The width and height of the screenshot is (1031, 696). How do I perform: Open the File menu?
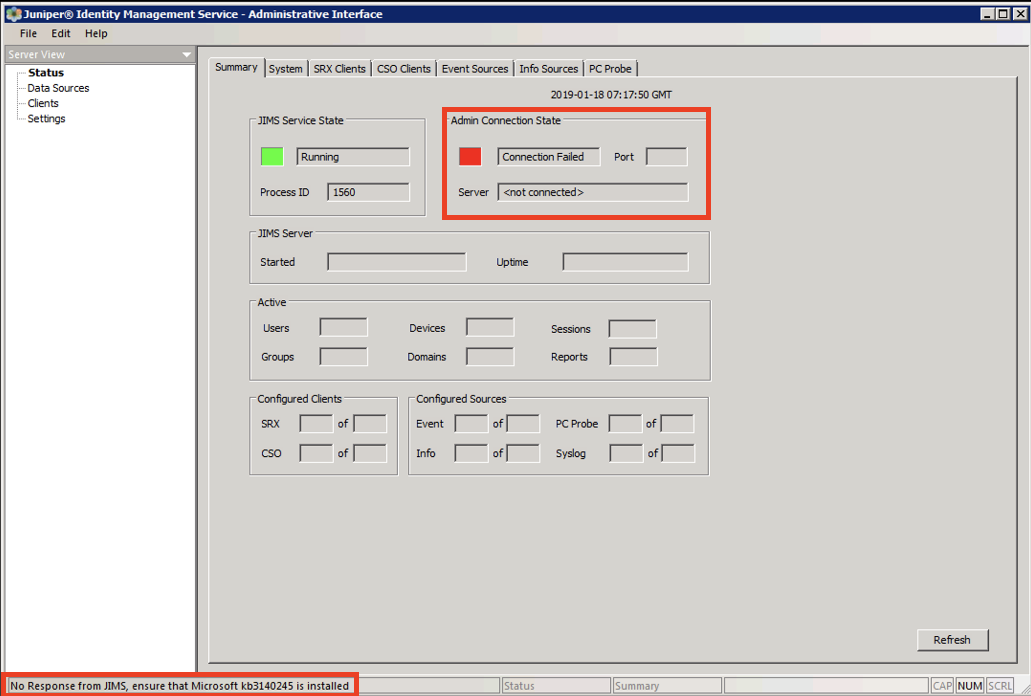pos(28,34)
